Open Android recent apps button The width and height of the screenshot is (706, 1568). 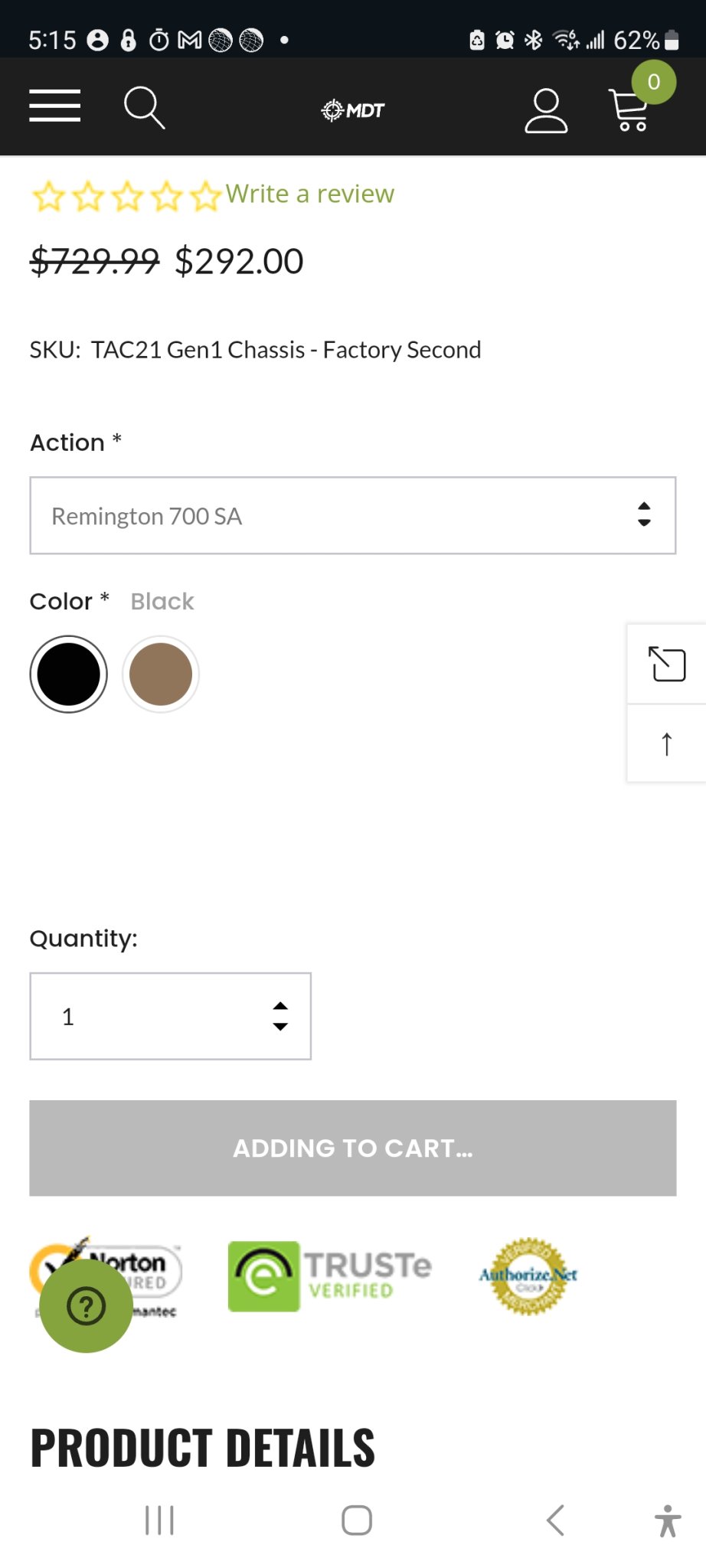click(159, 1521)
